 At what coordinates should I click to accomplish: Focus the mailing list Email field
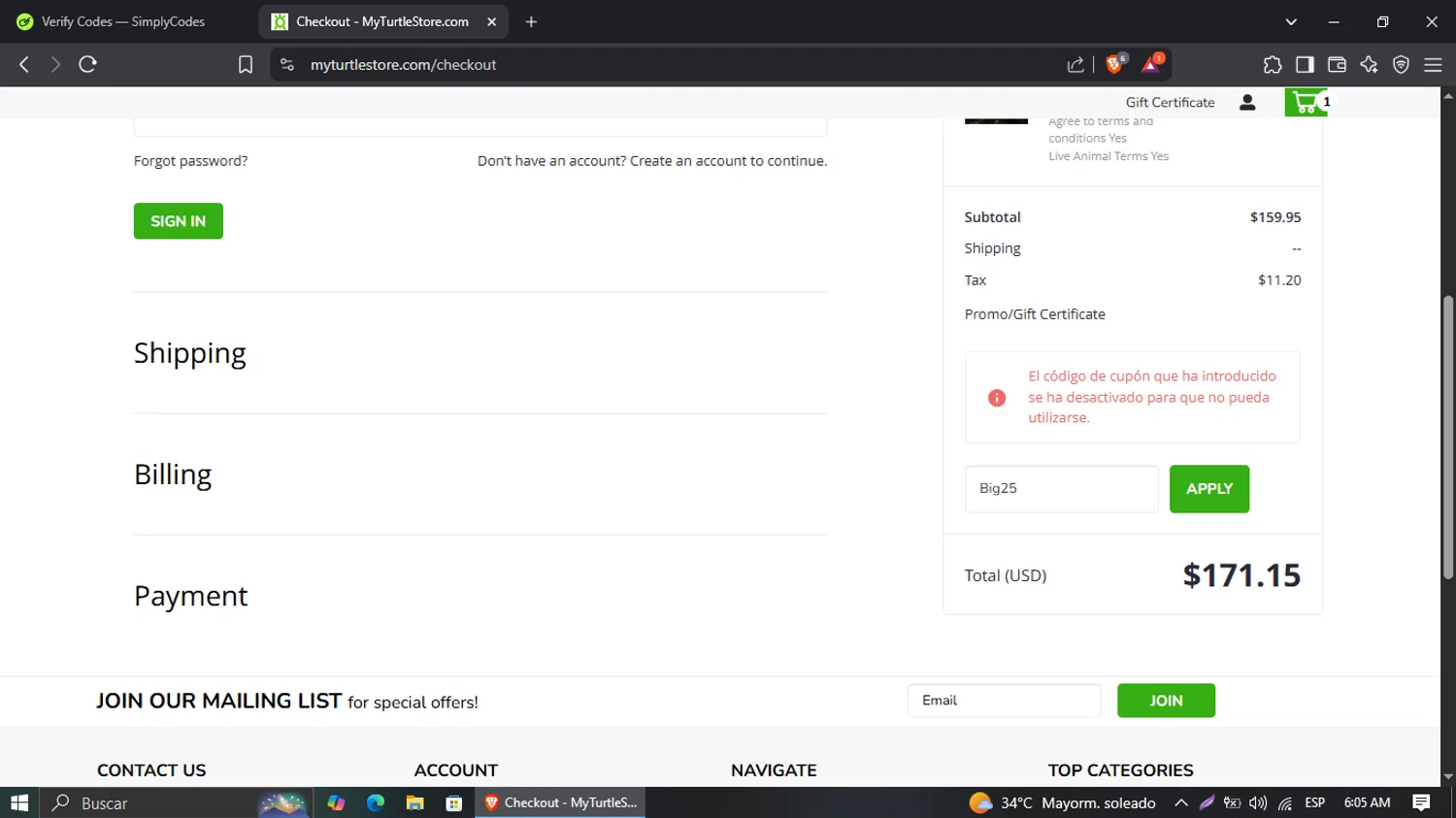point(1005,701)
